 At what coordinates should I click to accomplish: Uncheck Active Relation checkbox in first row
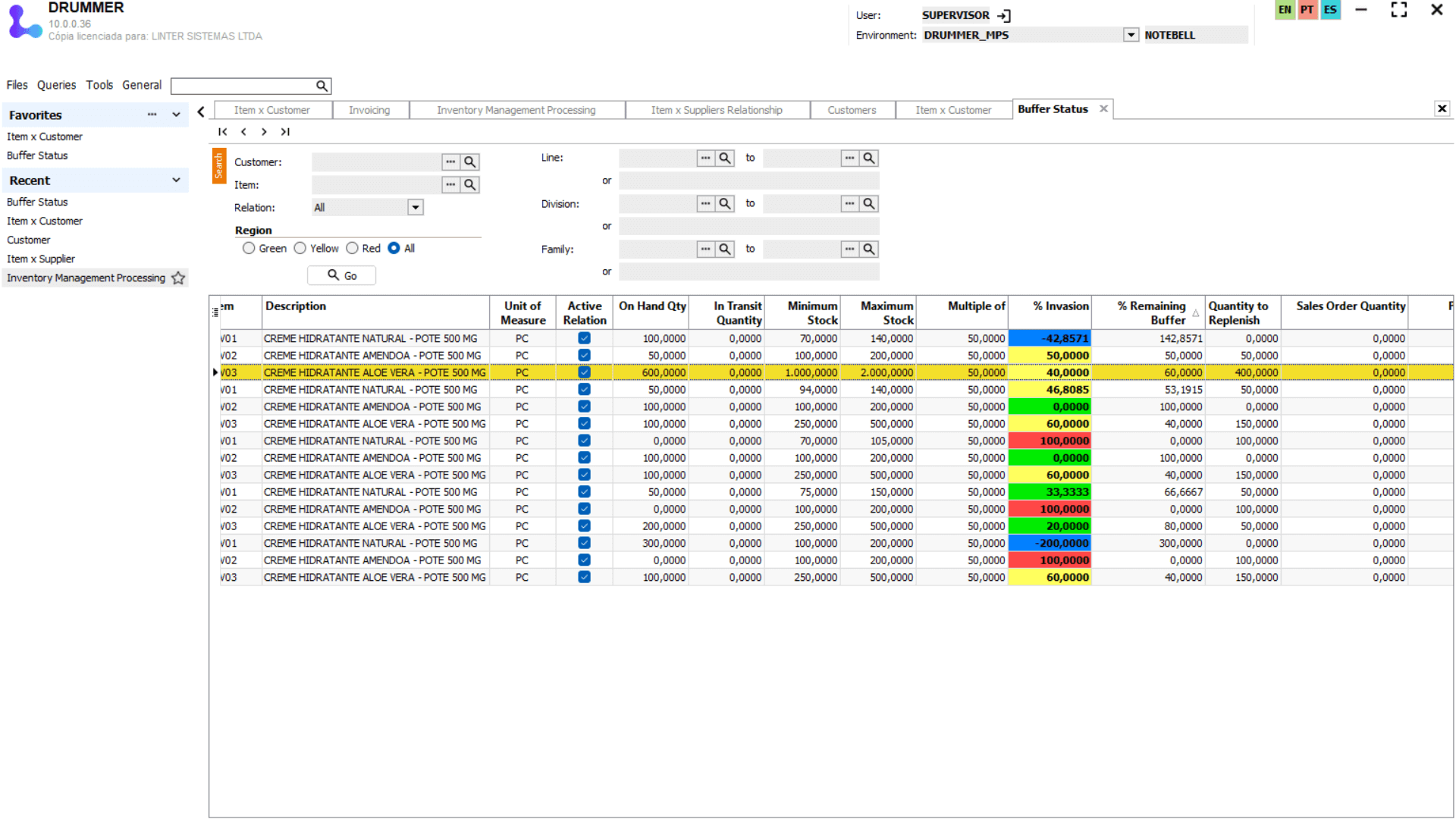point(584,339)
